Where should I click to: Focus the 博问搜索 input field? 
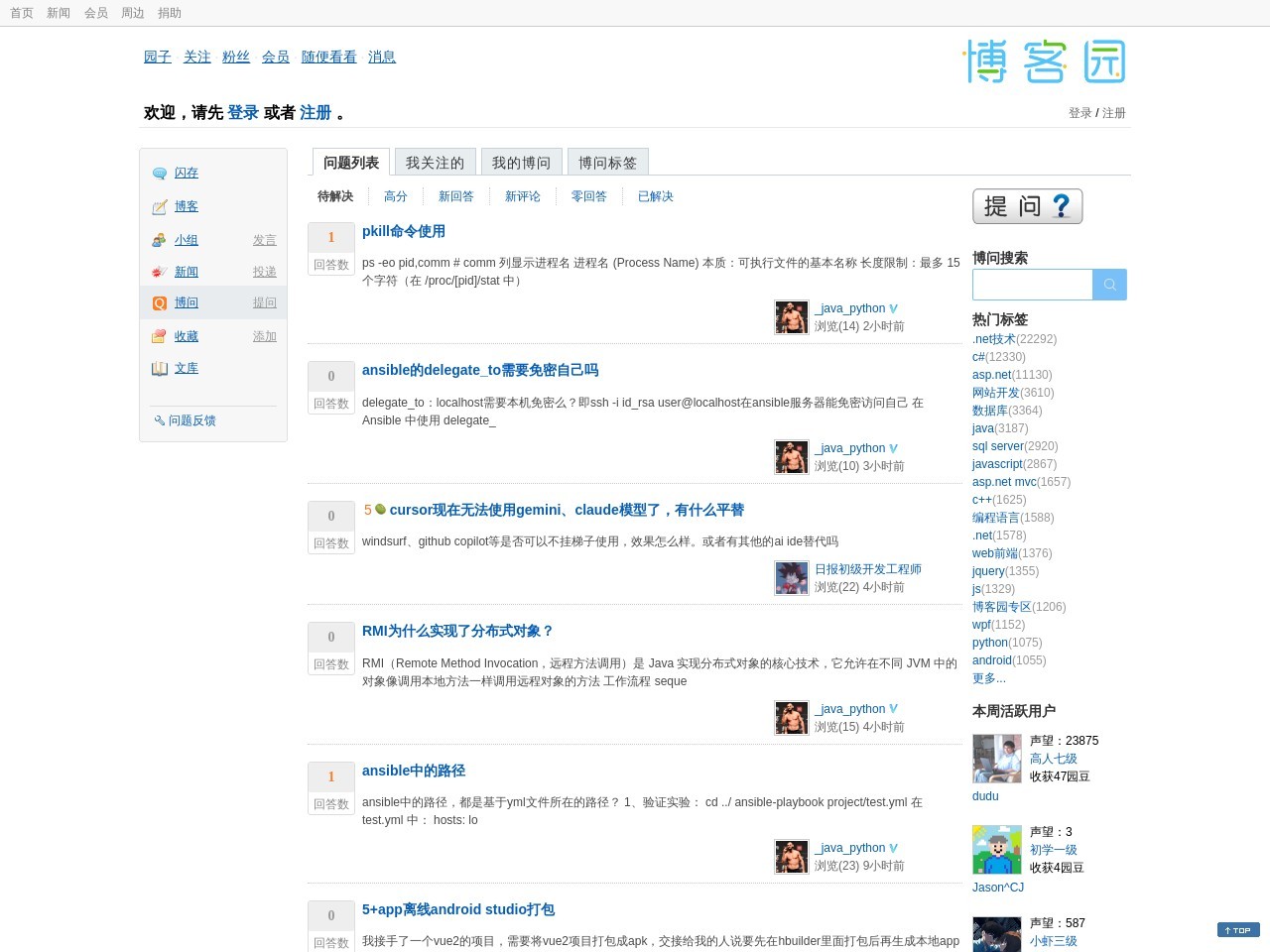1032,285
